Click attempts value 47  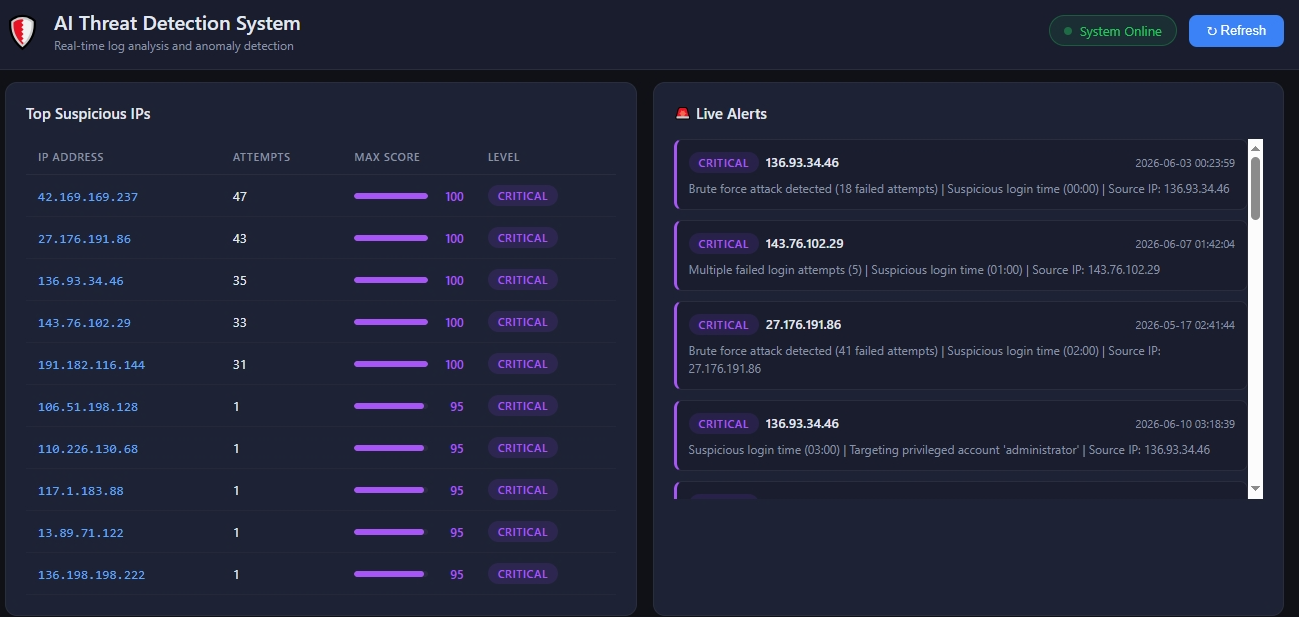point(240,197)
